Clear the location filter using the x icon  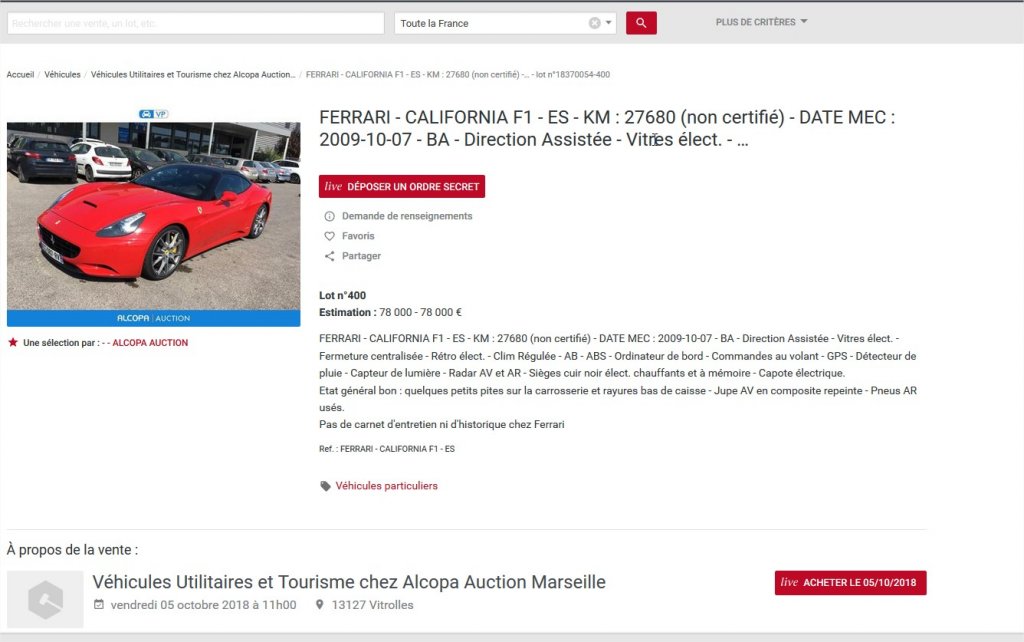(594, 21)
